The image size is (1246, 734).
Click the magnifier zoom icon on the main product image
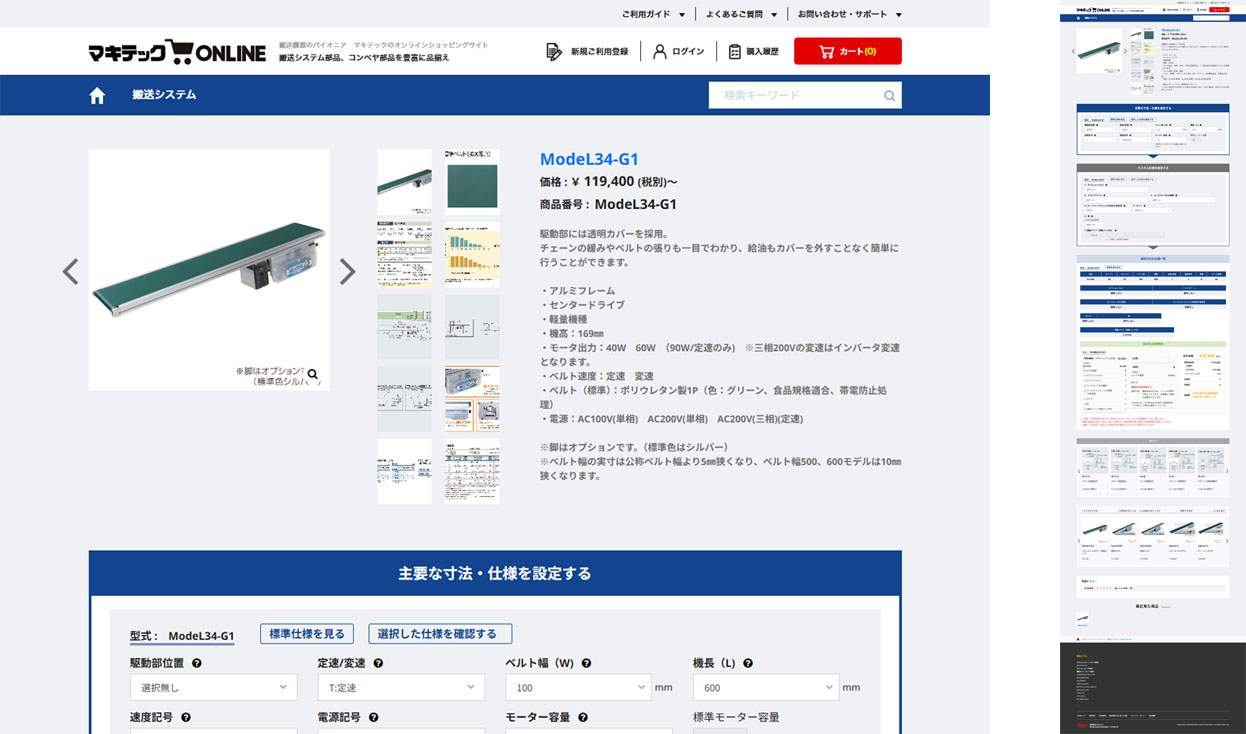313,375
